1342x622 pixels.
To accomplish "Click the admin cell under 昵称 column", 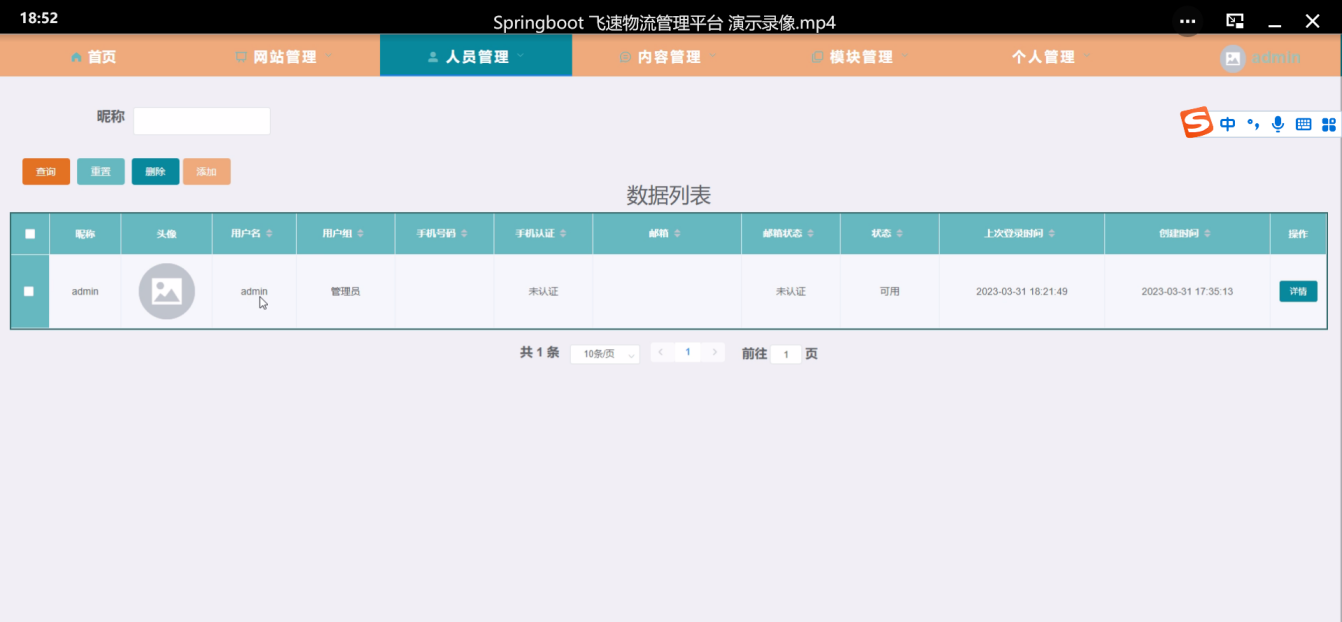I will point(85,291).
